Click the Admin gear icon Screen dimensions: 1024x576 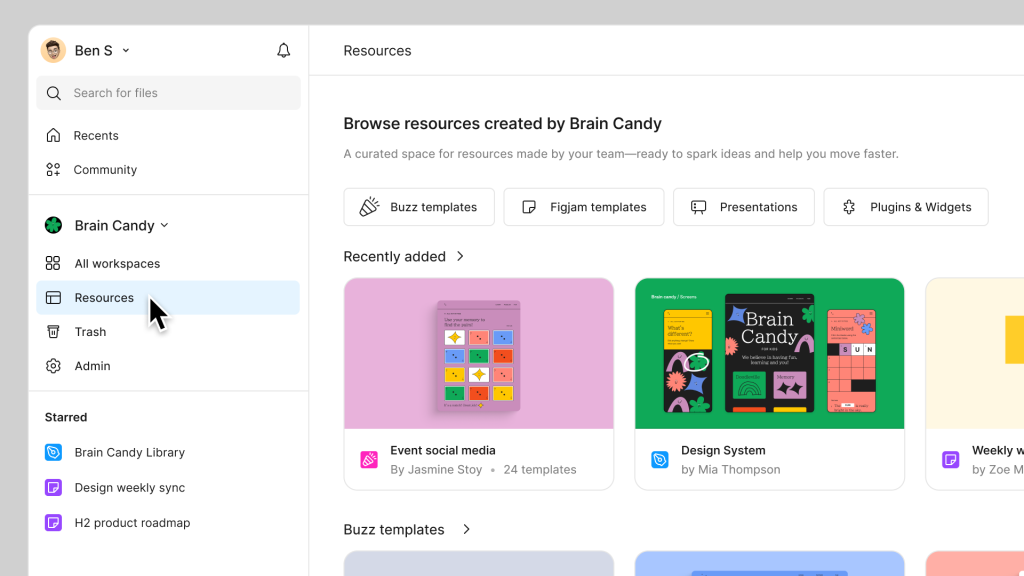point(54,366)
